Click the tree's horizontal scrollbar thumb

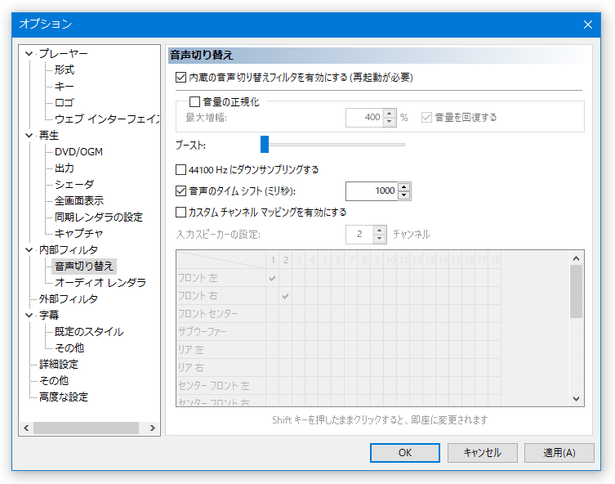click(x=86, y=428)
